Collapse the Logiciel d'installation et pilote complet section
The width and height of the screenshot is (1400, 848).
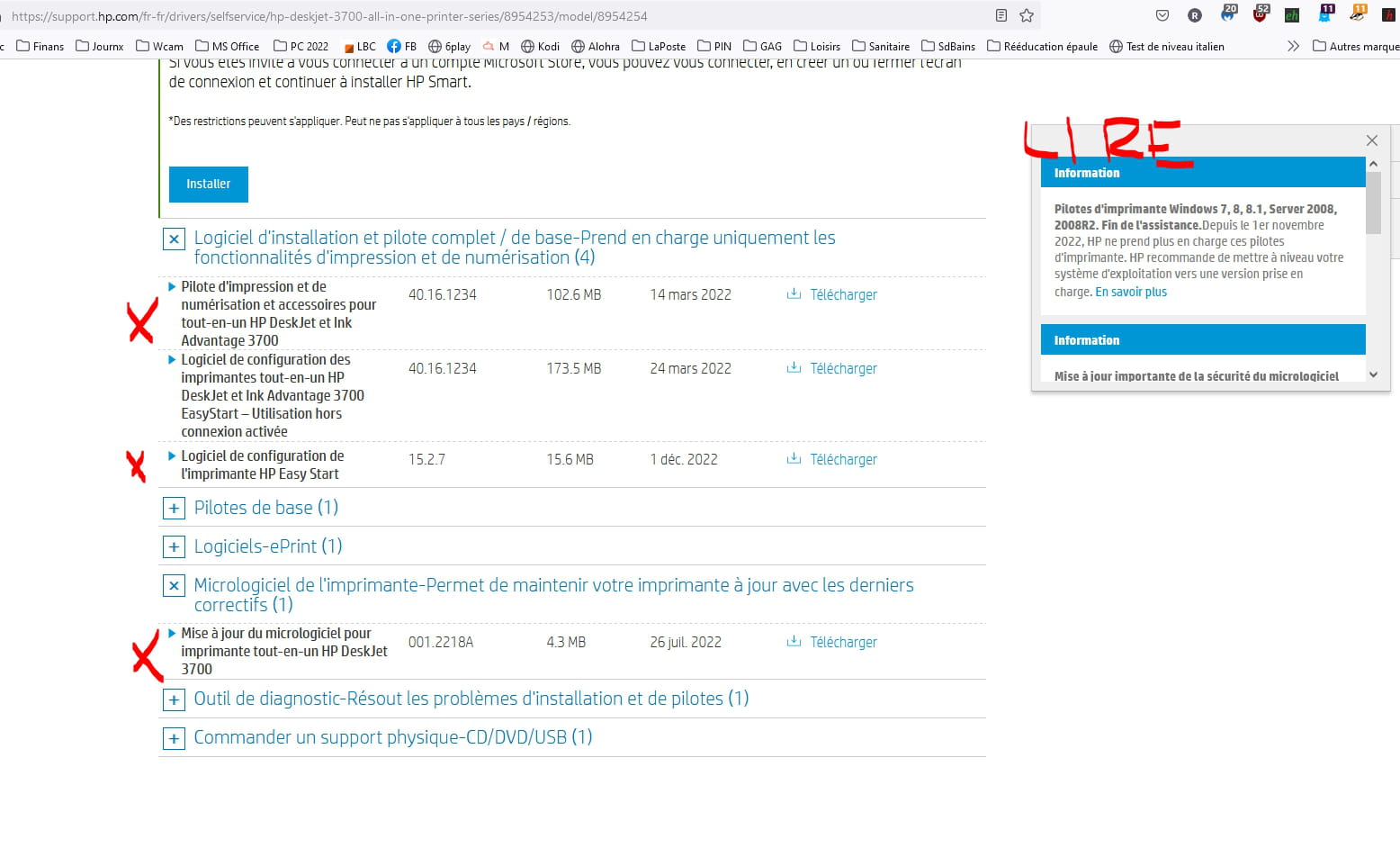click(x=174, y=239)
